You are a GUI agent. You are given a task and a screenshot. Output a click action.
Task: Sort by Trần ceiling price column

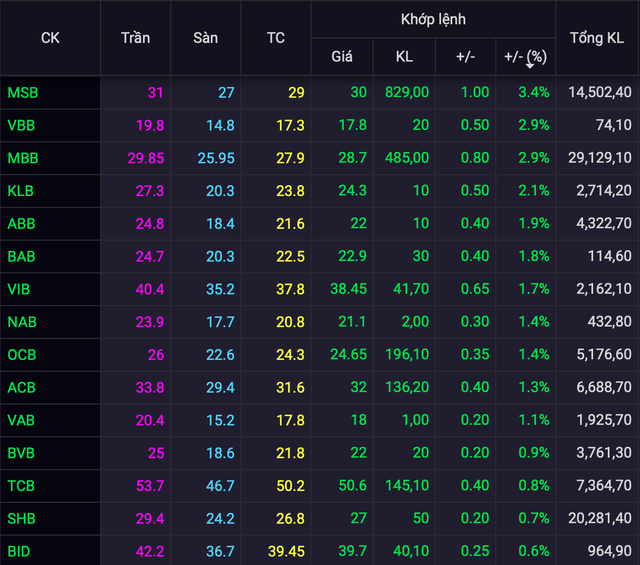135,38
